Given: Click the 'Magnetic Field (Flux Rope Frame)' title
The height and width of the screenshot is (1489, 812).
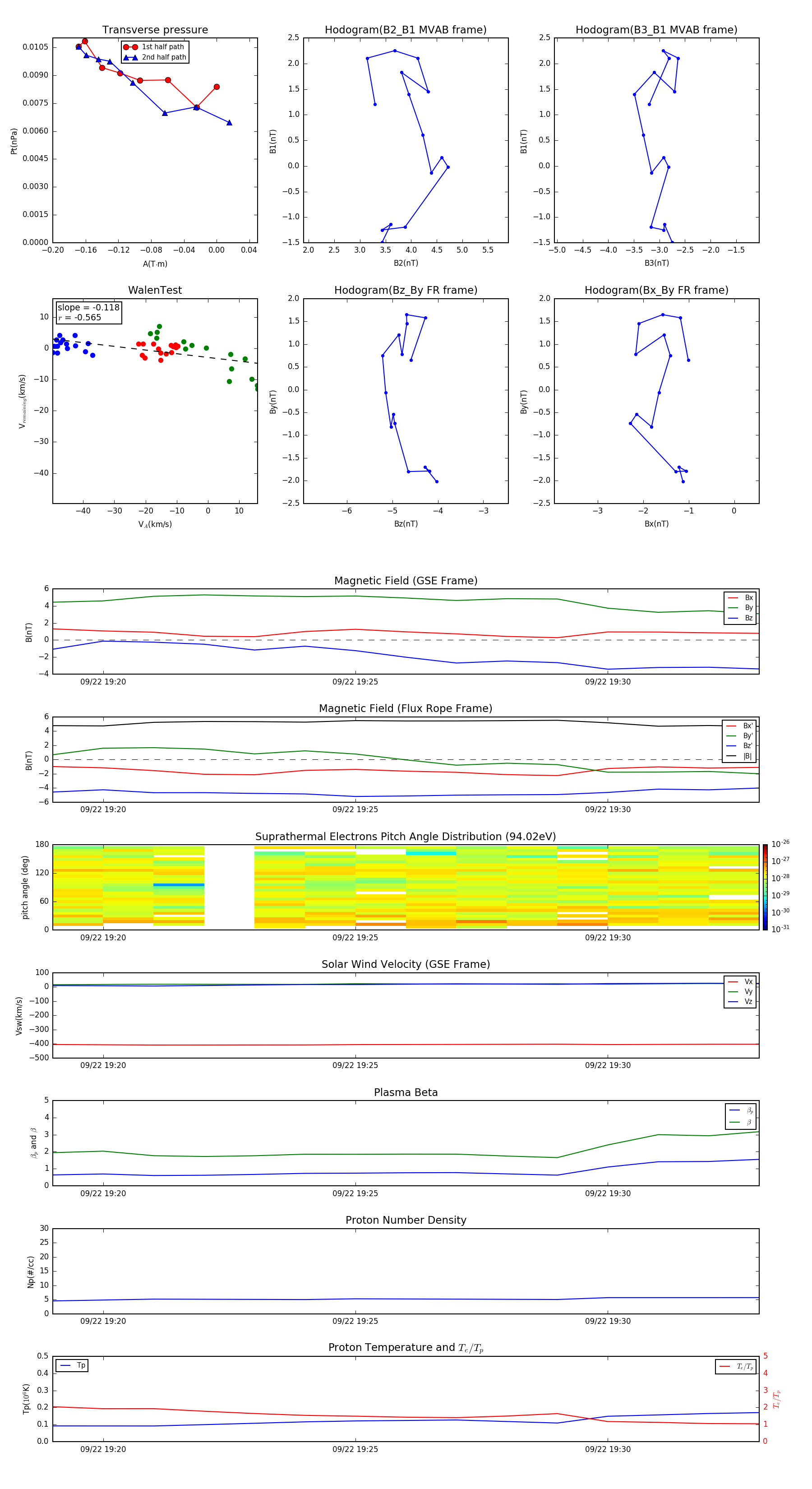Looking at the screenshot, I should 406,709.
